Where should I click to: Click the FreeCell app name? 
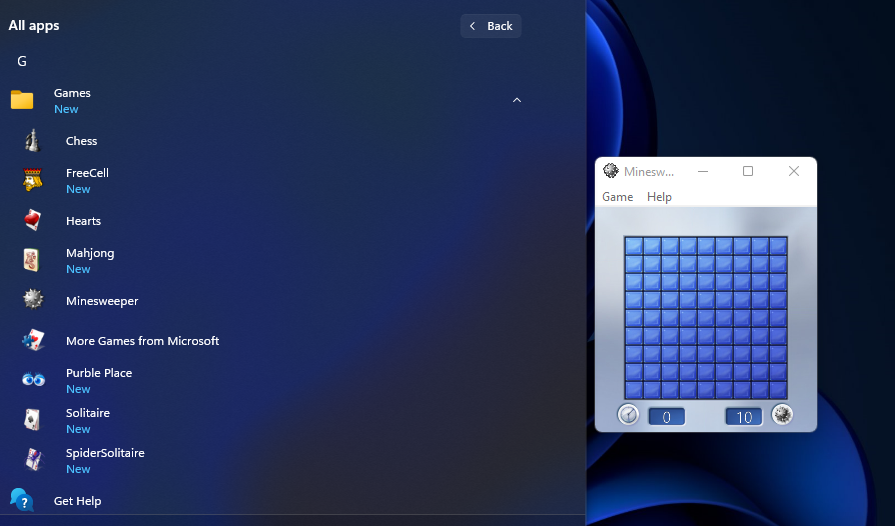click(87, 173)
